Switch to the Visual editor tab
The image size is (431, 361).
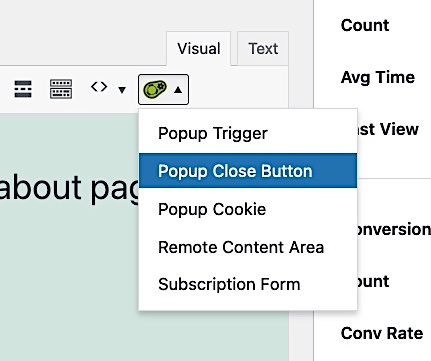(199, 49)
